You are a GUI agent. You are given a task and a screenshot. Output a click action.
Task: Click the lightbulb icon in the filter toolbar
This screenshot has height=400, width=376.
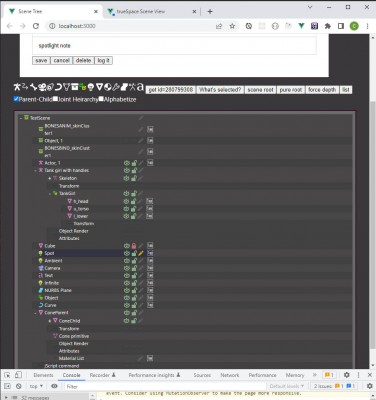coord(91,87)
